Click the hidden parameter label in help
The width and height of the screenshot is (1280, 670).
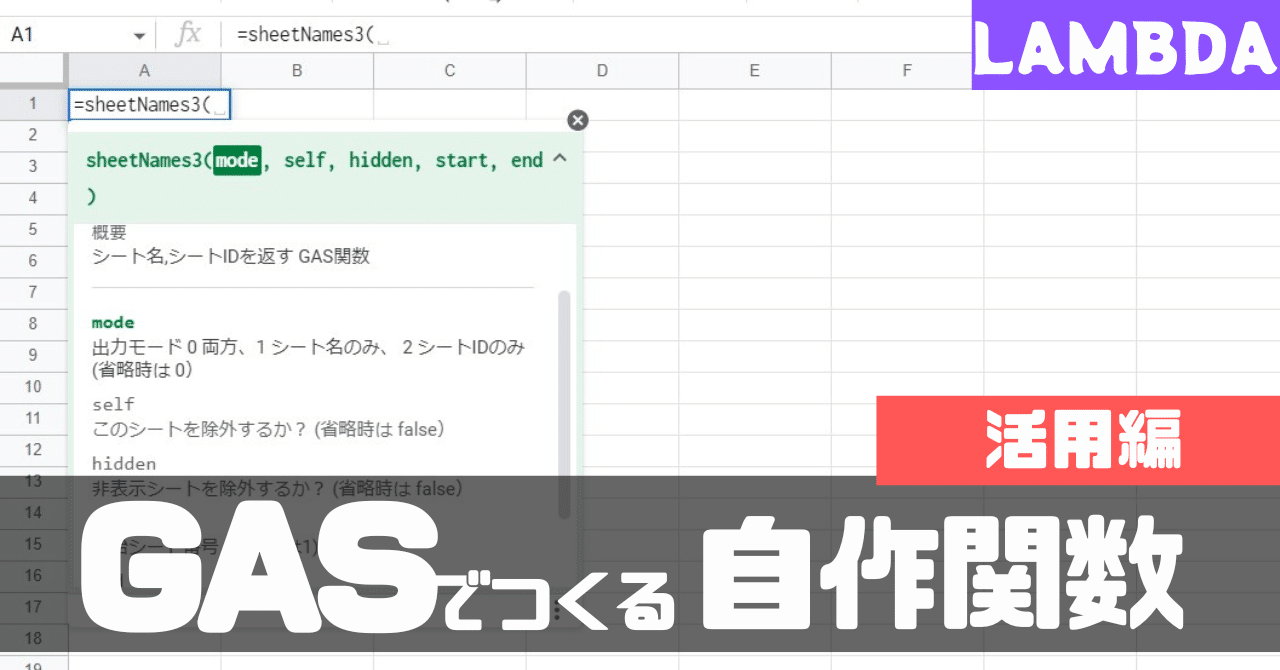pyautogui.click(x=124, y=463)
